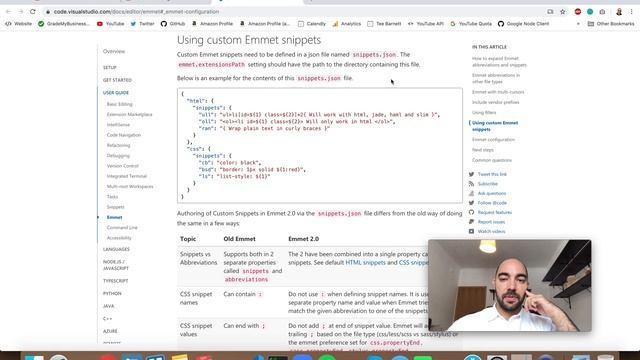The width and height of the screenshot is (640, 360).
Task: Jump to Common questions section
Action: tap(492, 160)
